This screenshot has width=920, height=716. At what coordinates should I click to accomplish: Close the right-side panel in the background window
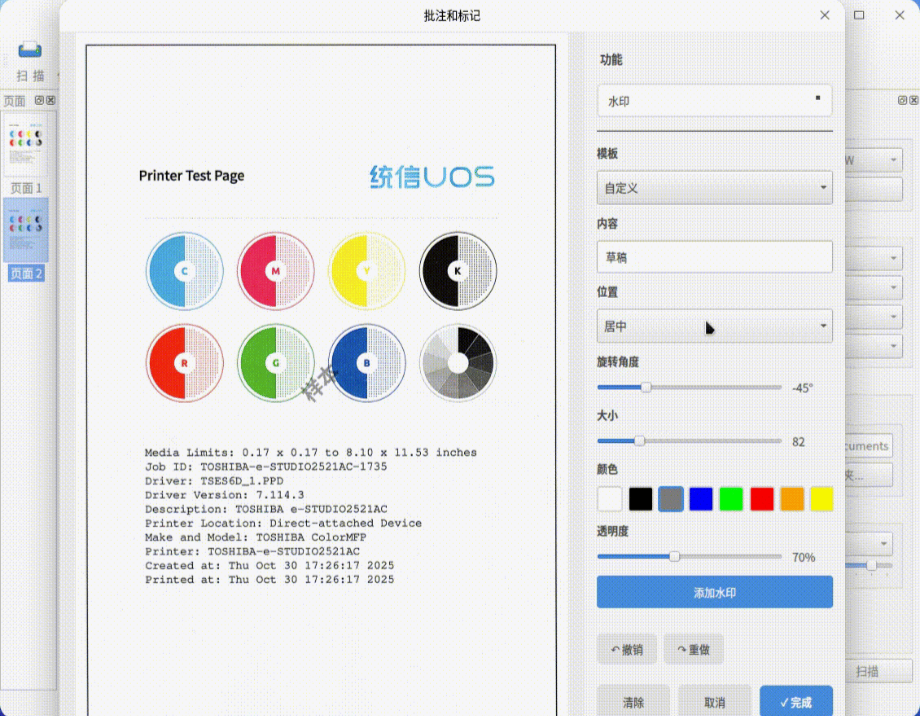[914, 100]
